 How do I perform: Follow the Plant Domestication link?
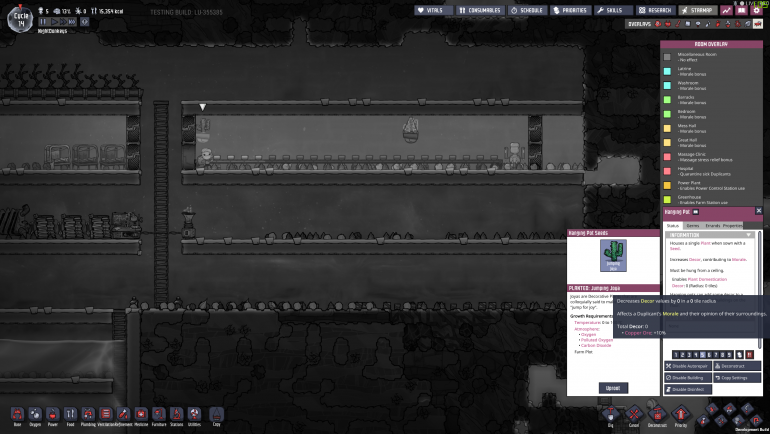tap(707, 279)
